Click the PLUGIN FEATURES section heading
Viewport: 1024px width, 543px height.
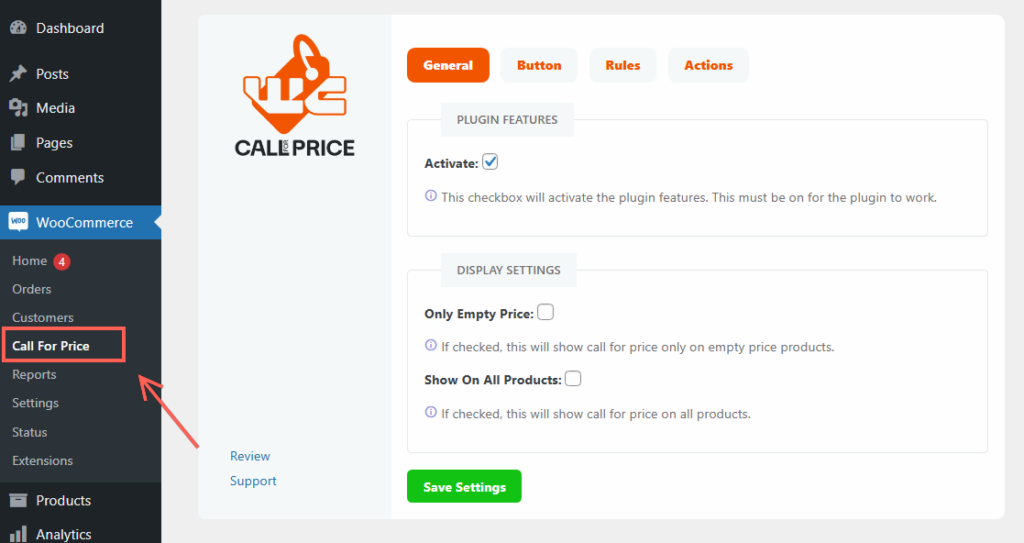507,120
